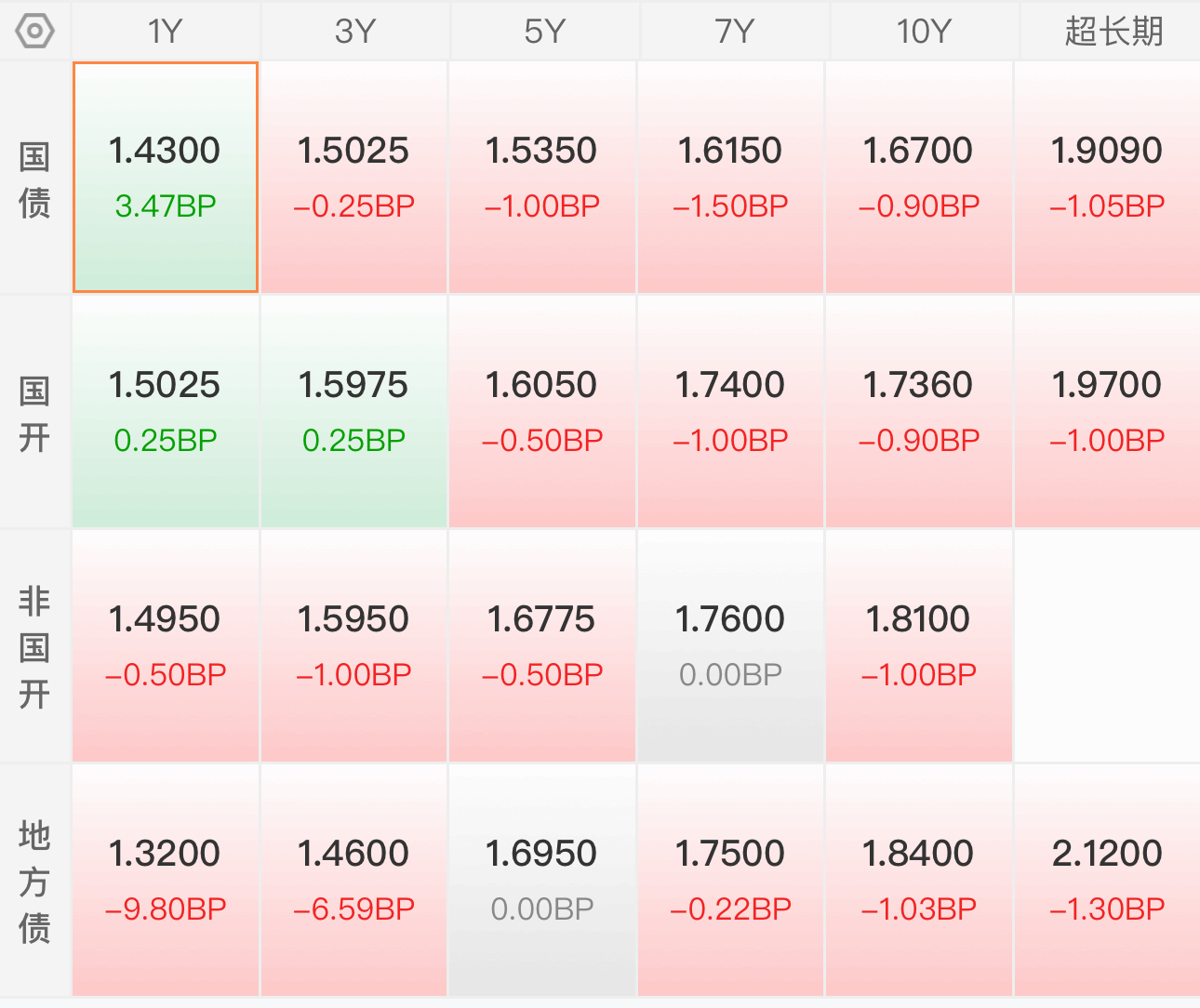
Task: Select the 10Y maturity column header
Action: pos(924,31)
